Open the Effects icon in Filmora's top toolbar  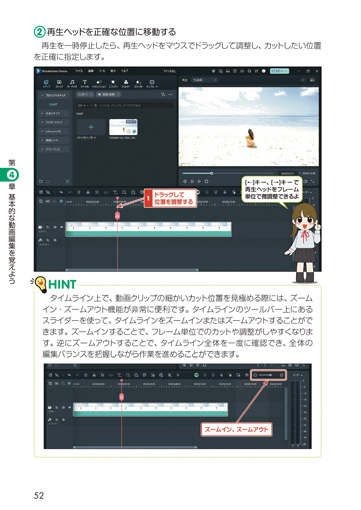[113, 83]
